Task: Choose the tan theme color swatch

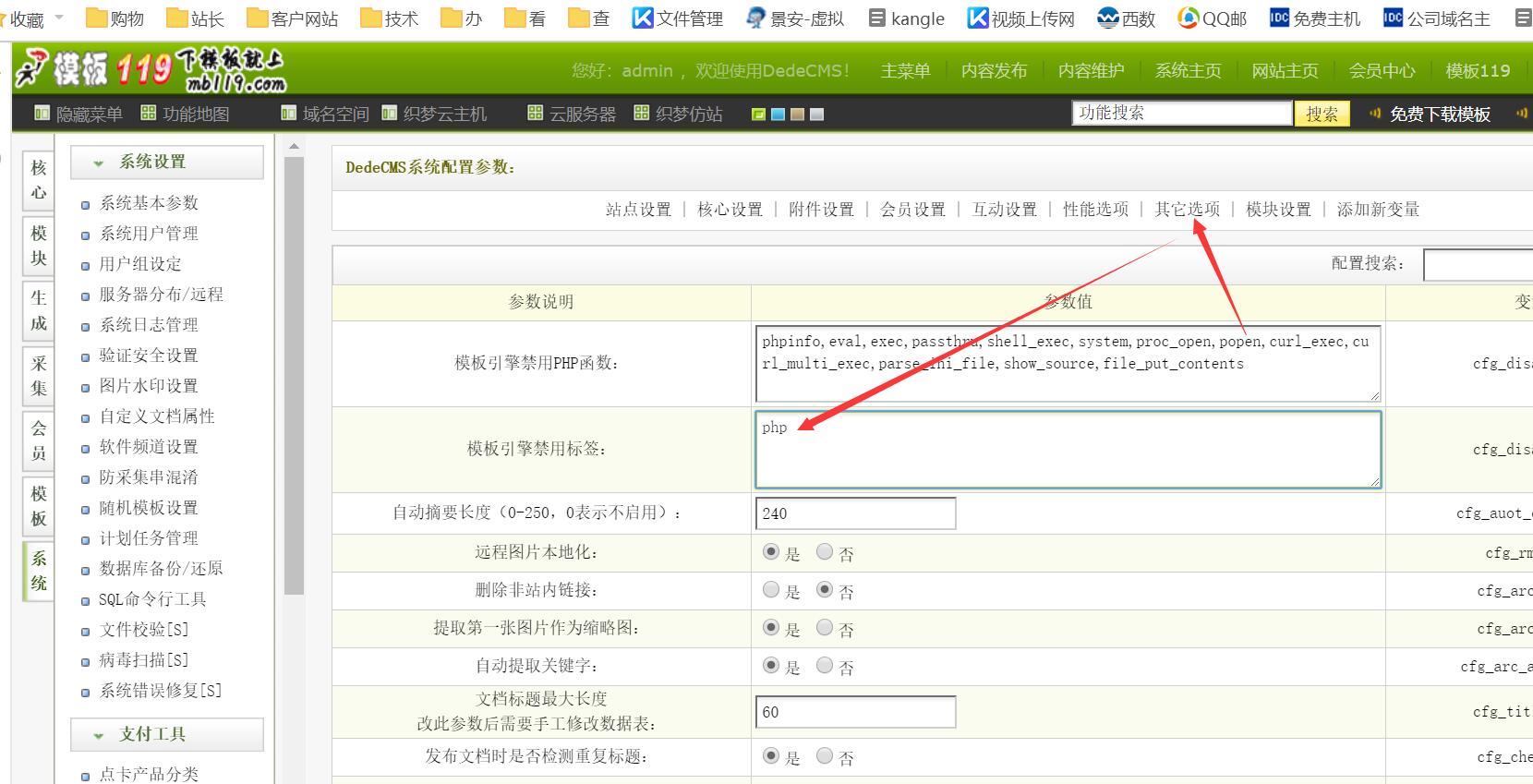Action: 797,115
